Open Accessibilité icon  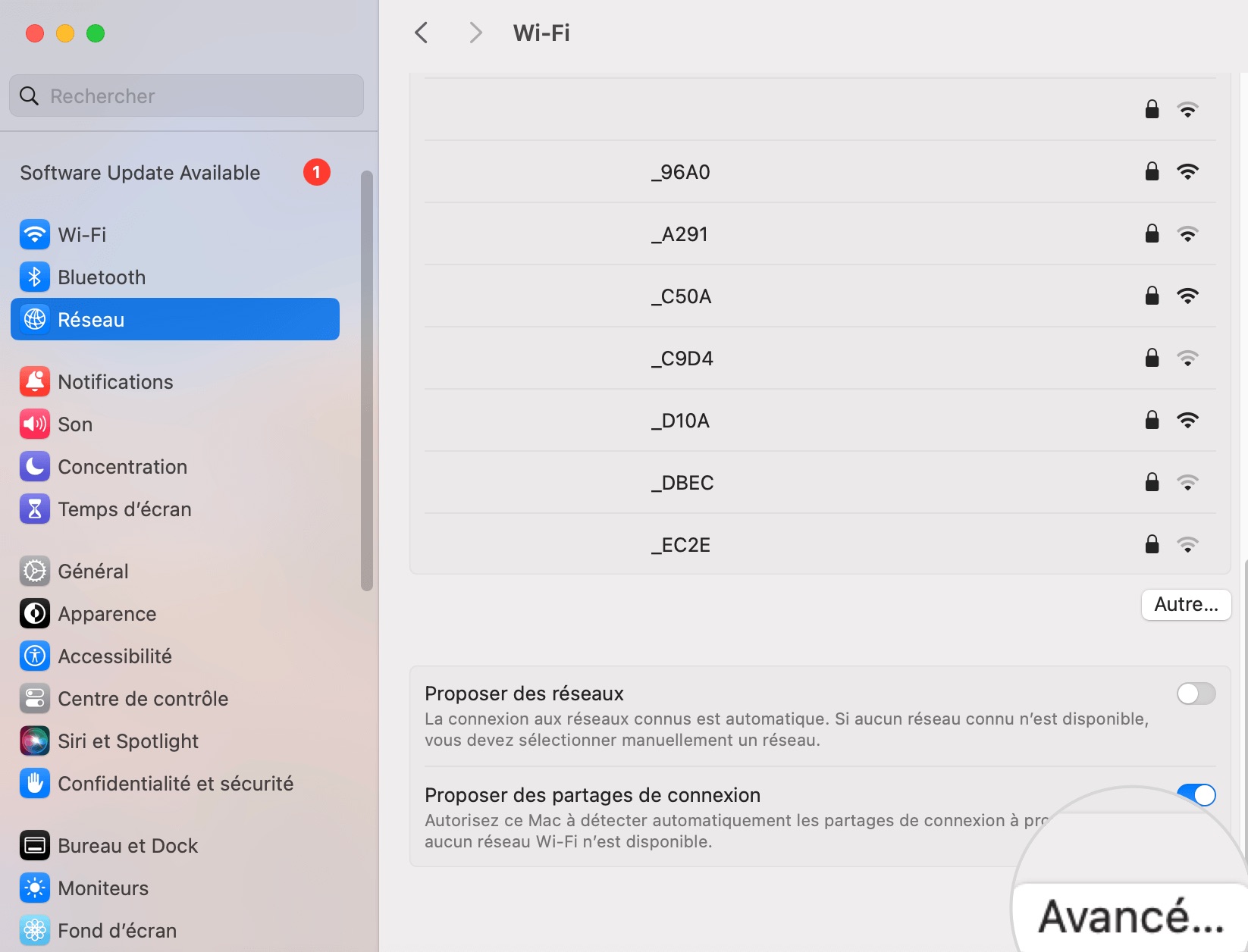[35, 656]
